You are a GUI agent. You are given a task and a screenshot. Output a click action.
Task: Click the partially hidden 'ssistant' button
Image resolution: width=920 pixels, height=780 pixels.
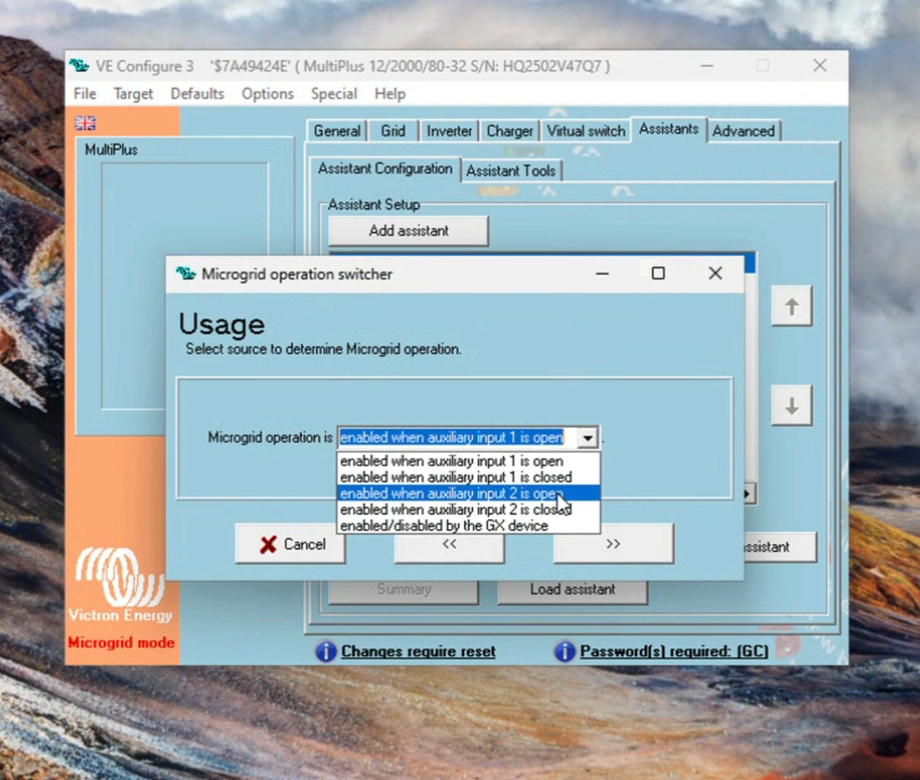click(x=780, y=547)
